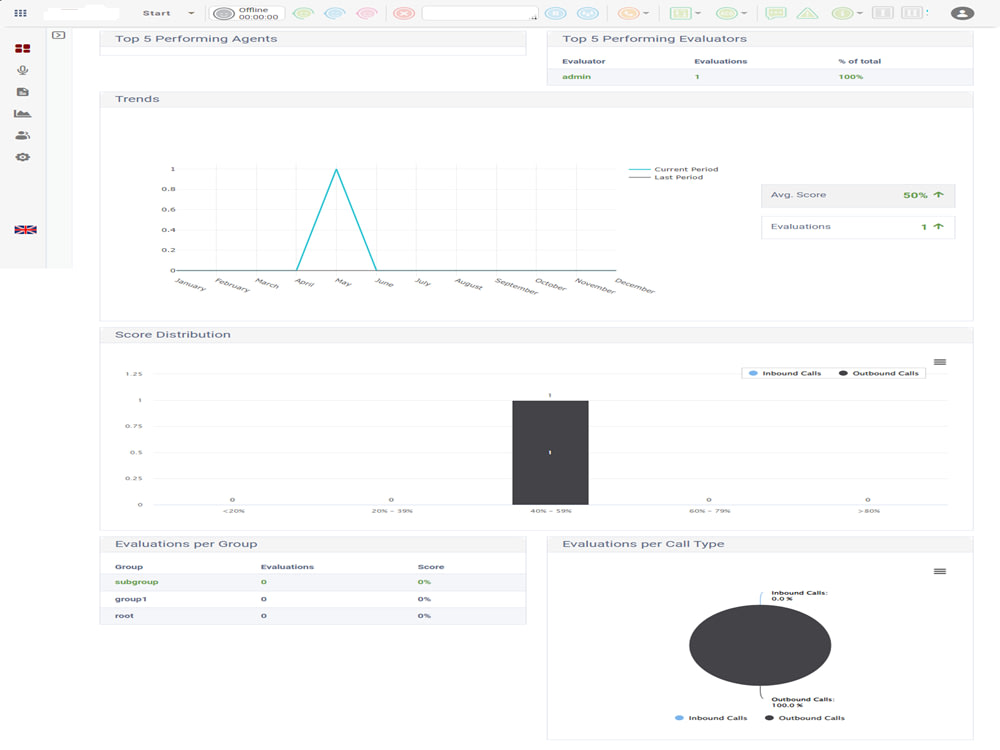Click the second blue circle icon
Image resolution: width=1000 pixels, height=750 pixels.
[x=587, y=13]
